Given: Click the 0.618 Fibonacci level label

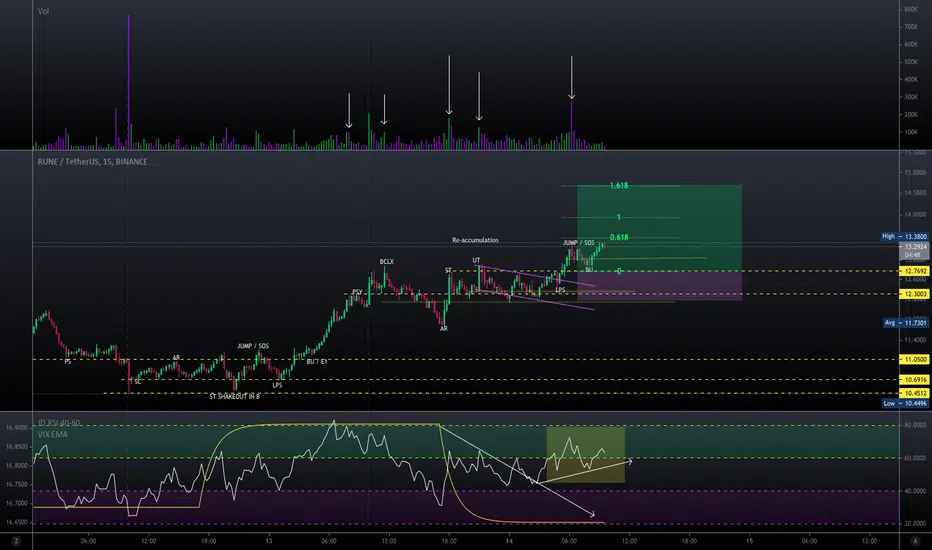Looking at the screenshot, I should tap(619, 237).
